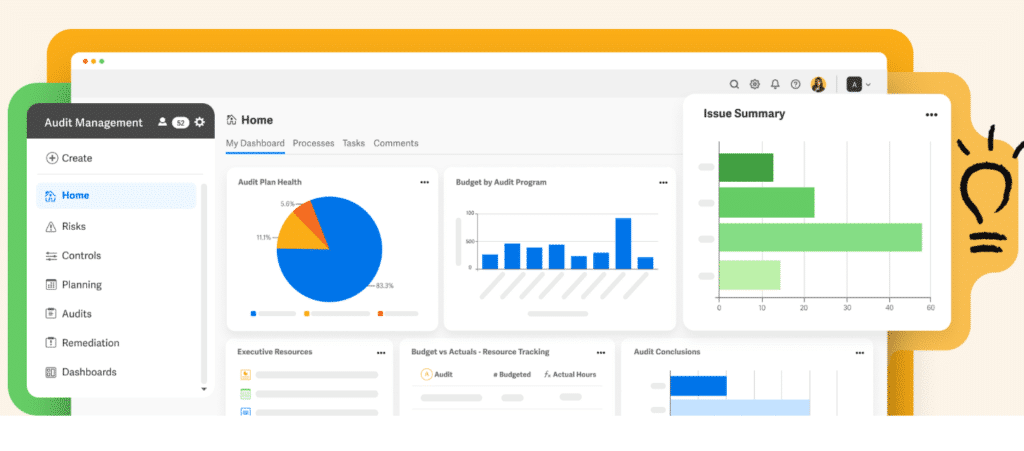1024x451 pixels.
Task: Click the dark blue bar in Audit Conclusions
Action: pyautogui.click(x=698, y=386)
